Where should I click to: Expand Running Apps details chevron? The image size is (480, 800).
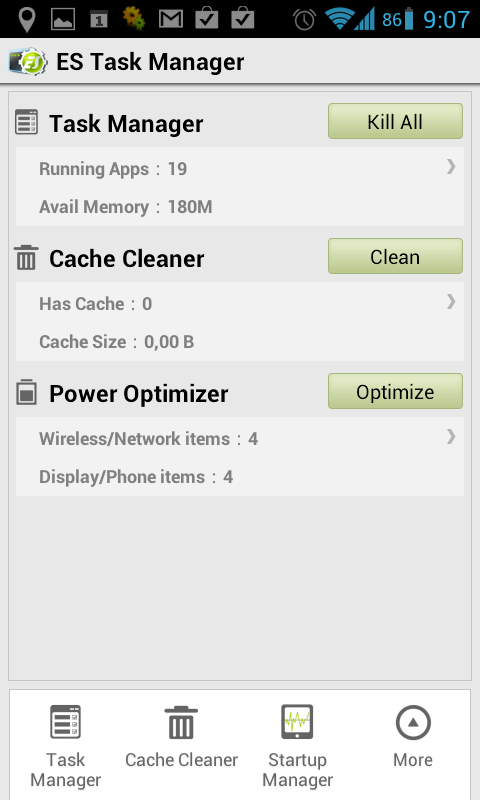pos(450,167)
